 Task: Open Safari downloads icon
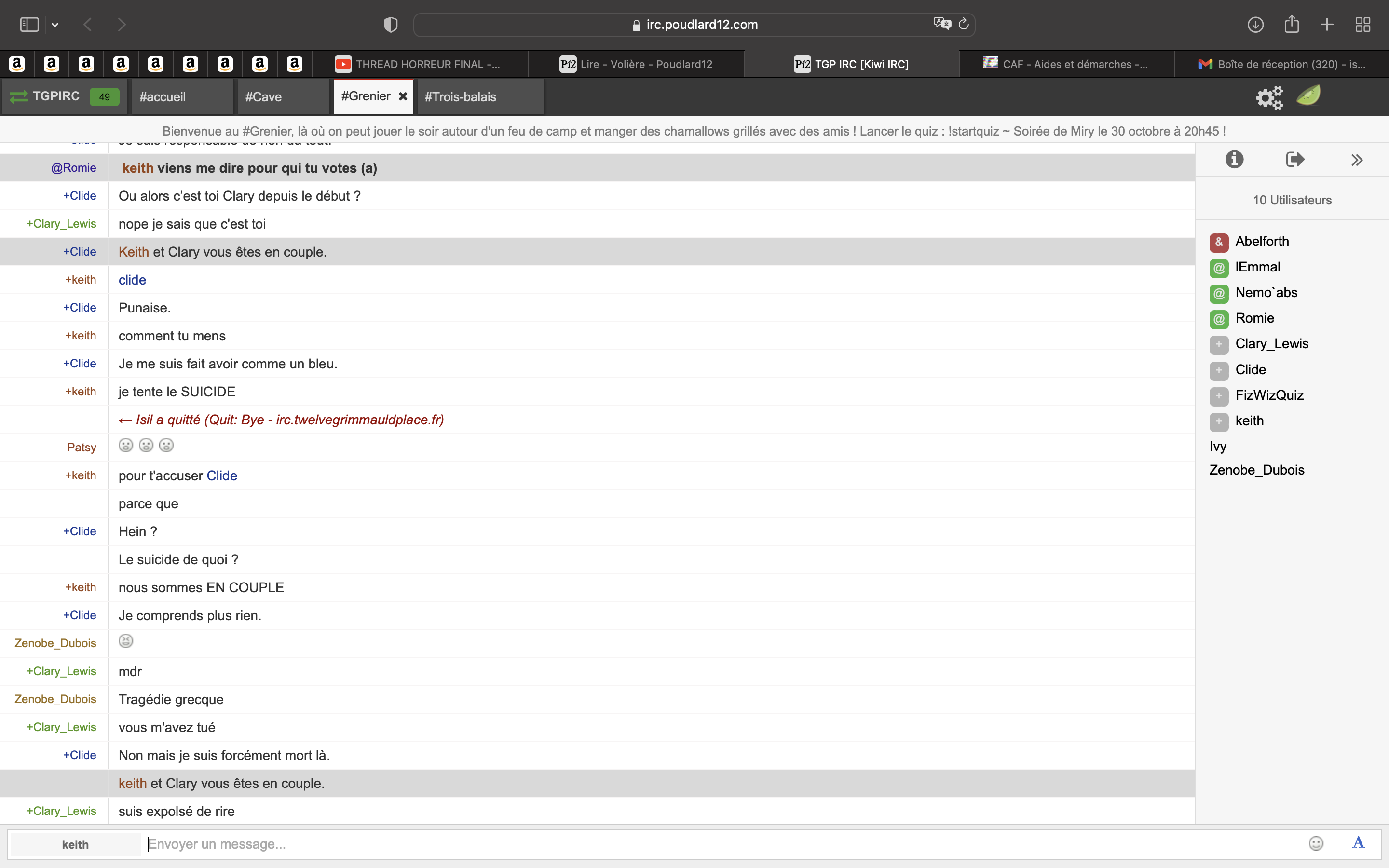click(1255, 25)
